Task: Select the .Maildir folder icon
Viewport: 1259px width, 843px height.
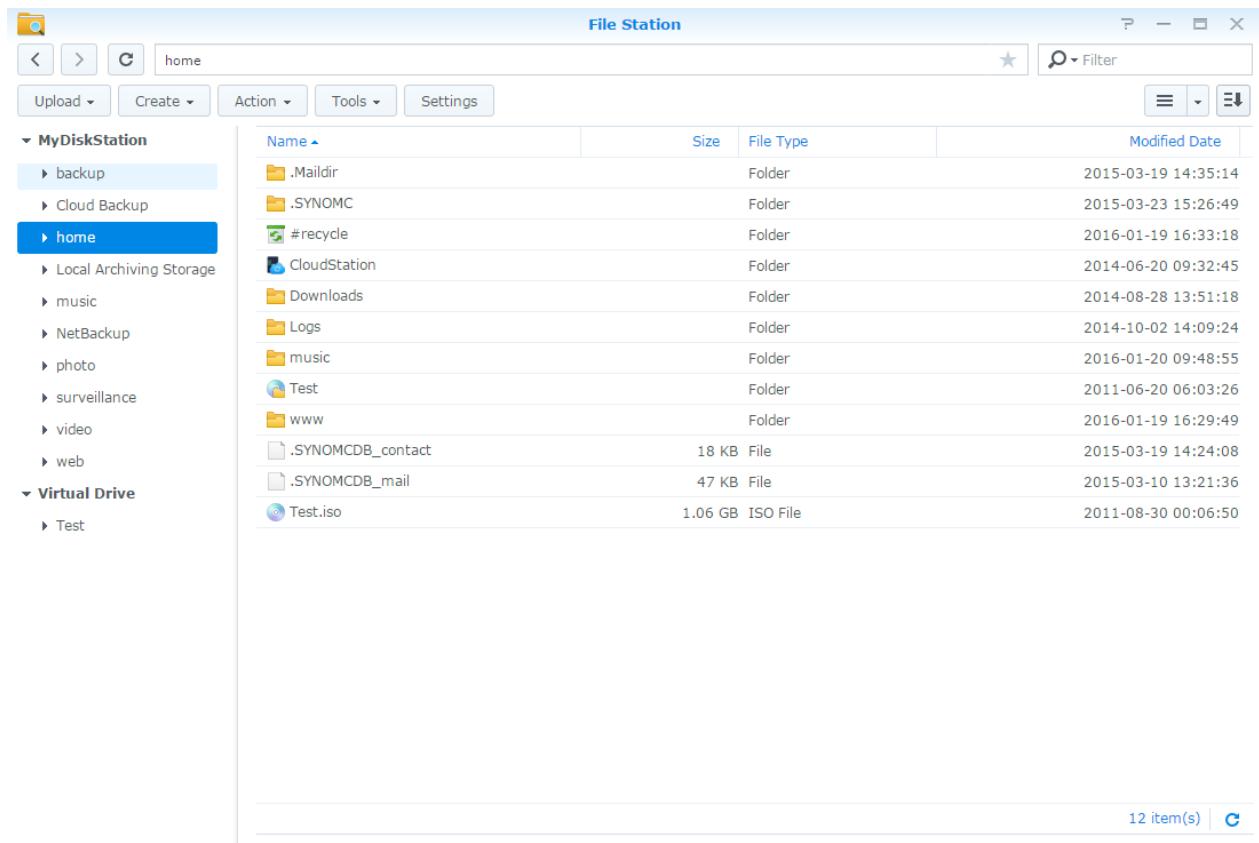Action: point(276,173)
